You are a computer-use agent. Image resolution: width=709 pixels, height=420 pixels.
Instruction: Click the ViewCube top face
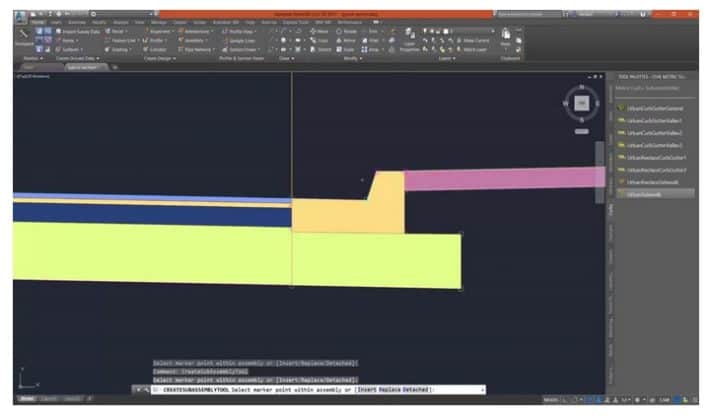click(x=581, y=103)
